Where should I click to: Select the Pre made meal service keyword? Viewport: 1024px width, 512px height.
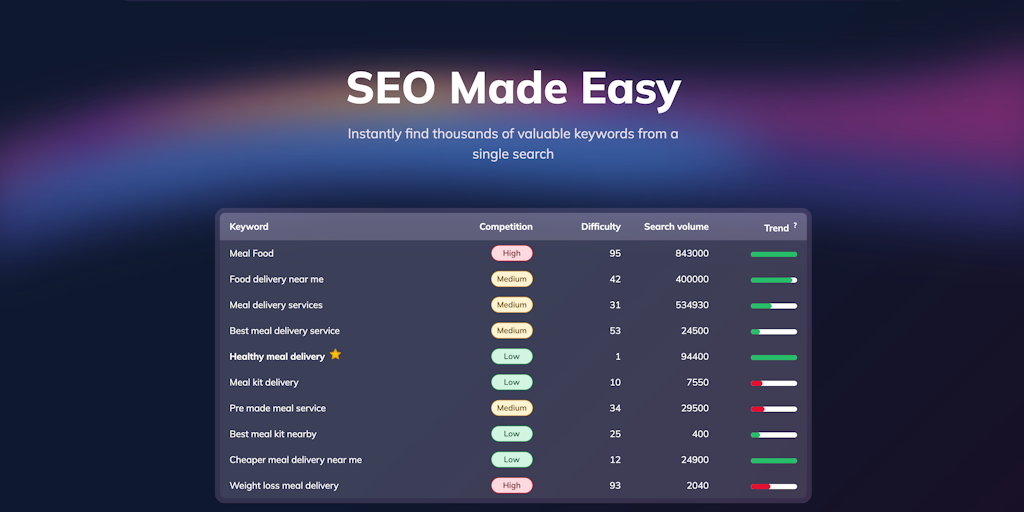pos(278,408)
